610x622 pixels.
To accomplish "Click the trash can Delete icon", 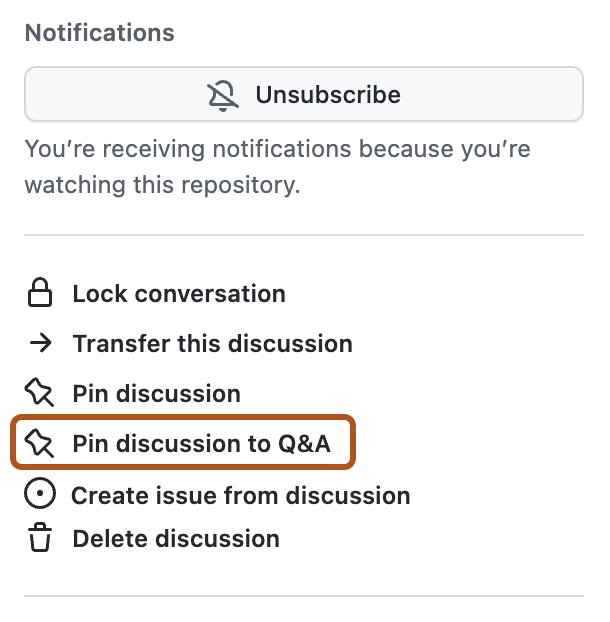I will (40, 539).
